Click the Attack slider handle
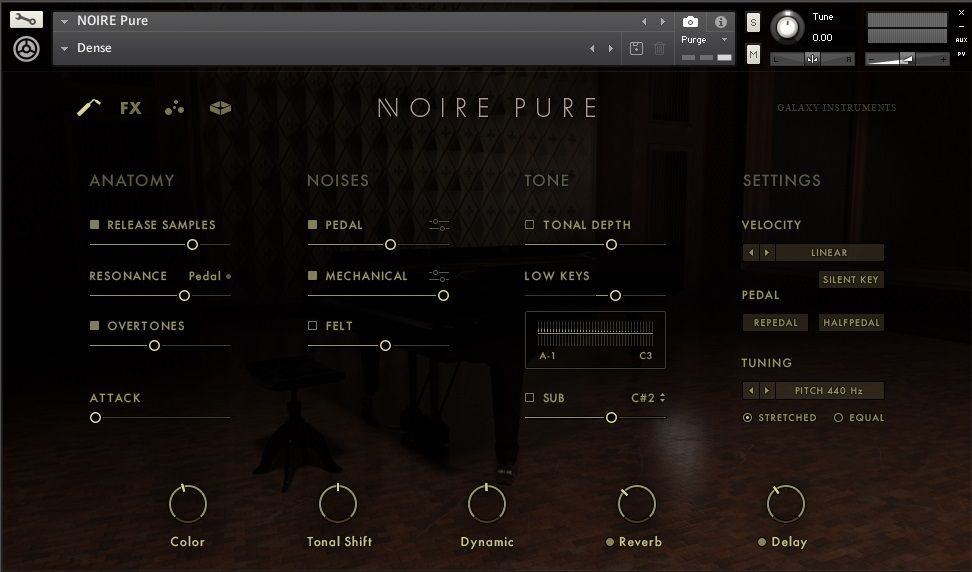 [x=95, y=418]
